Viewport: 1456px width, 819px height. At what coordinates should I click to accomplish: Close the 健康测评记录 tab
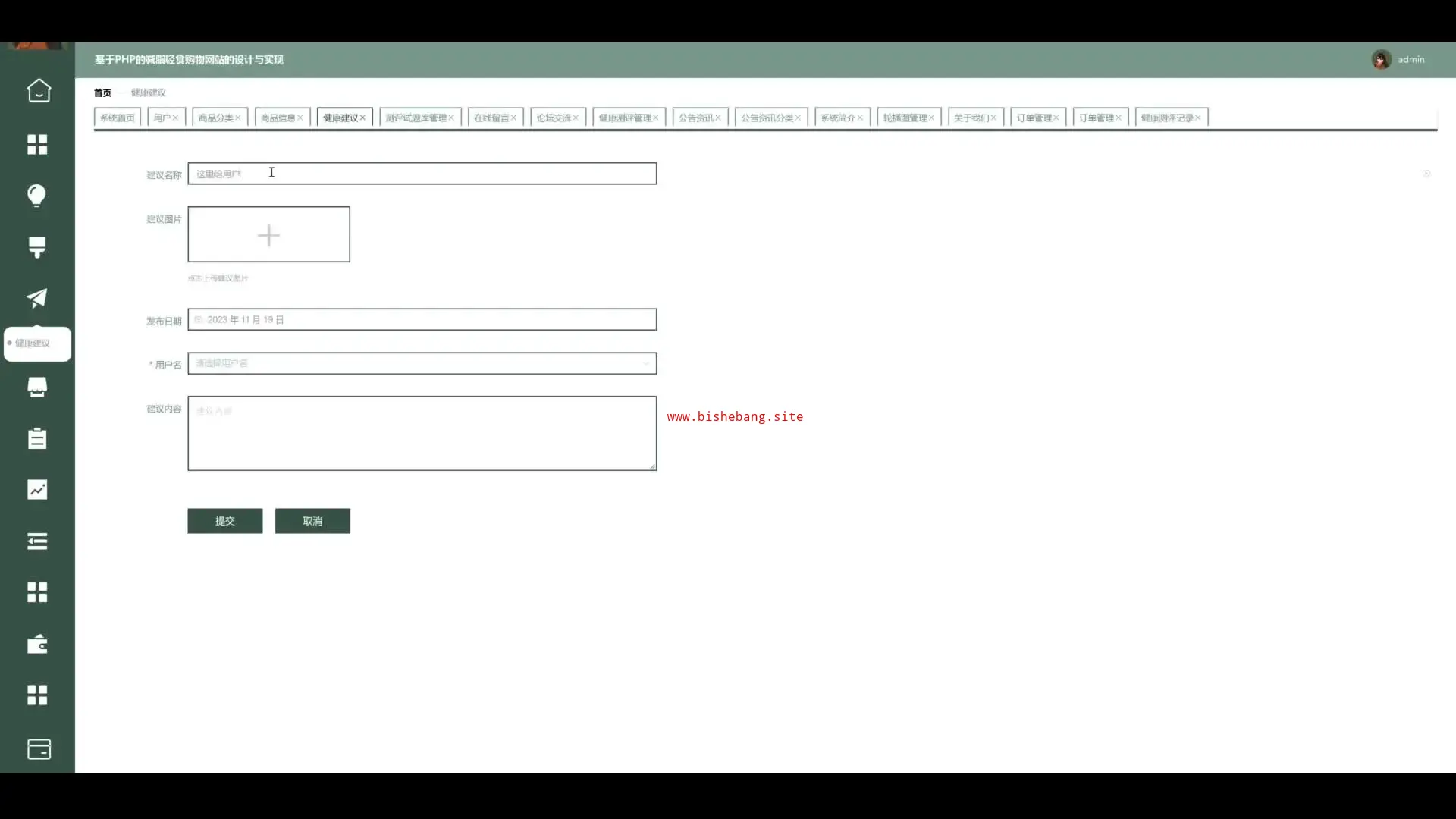(x=1198, y=118)
